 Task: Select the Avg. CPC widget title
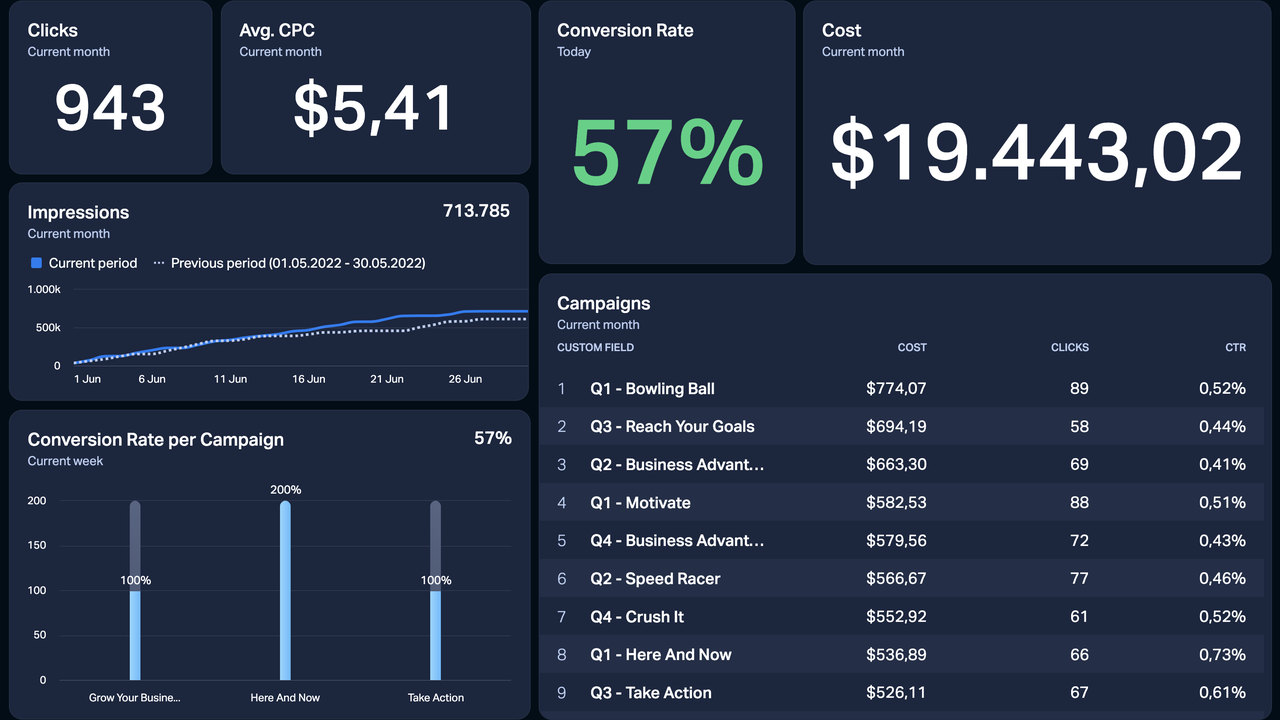point(277,31)
